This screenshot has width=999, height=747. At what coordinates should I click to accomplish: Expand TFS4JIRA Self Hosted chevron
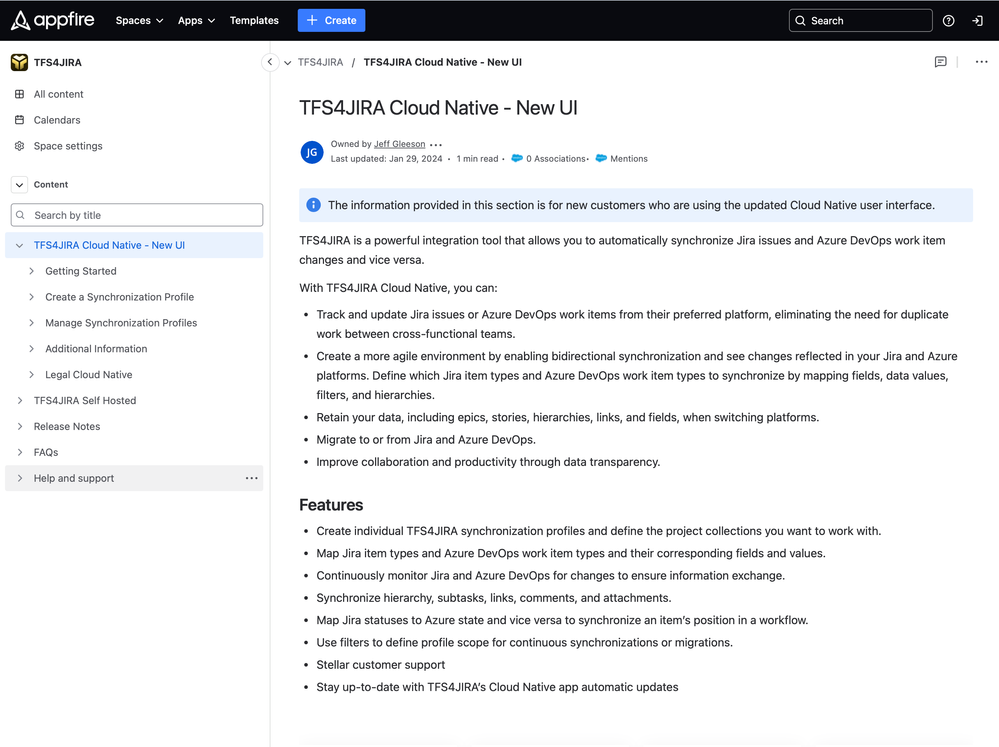20,400
